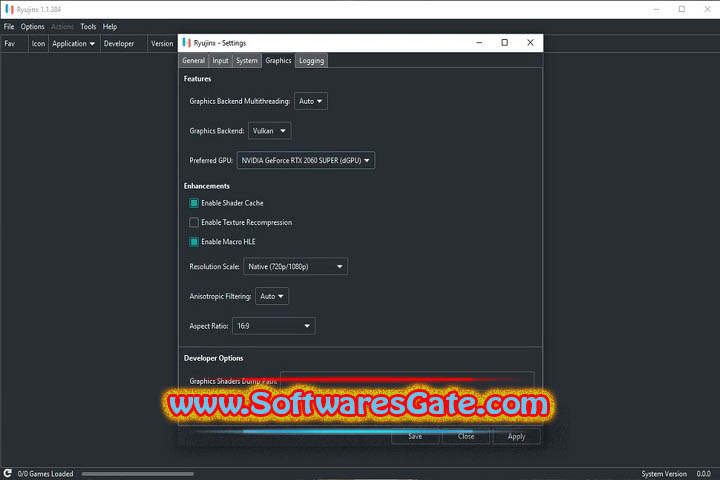This screenshot has height=480, width=720.
Task: Maximize the Ryujinx Settings window
Action: tap(505, 43)
